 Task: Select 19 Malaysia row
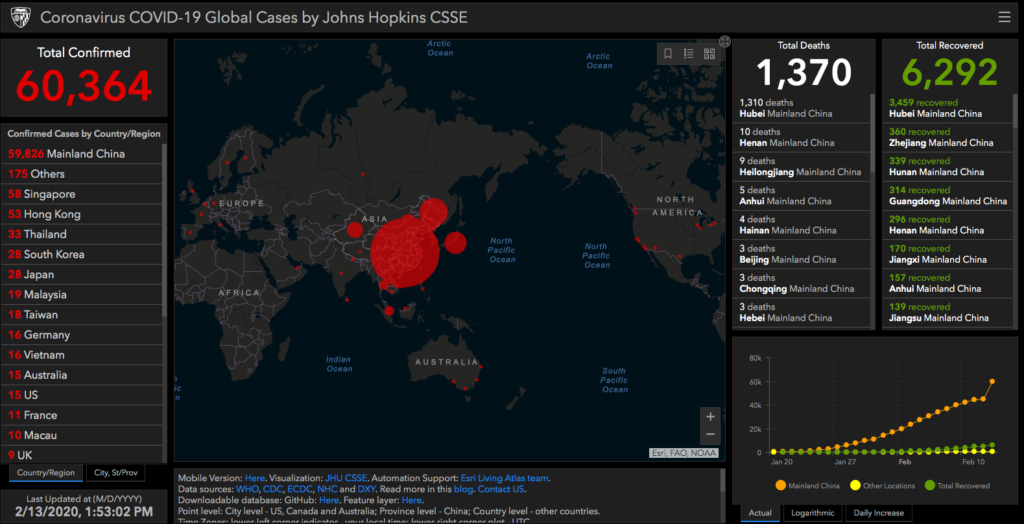click(84, 295)
